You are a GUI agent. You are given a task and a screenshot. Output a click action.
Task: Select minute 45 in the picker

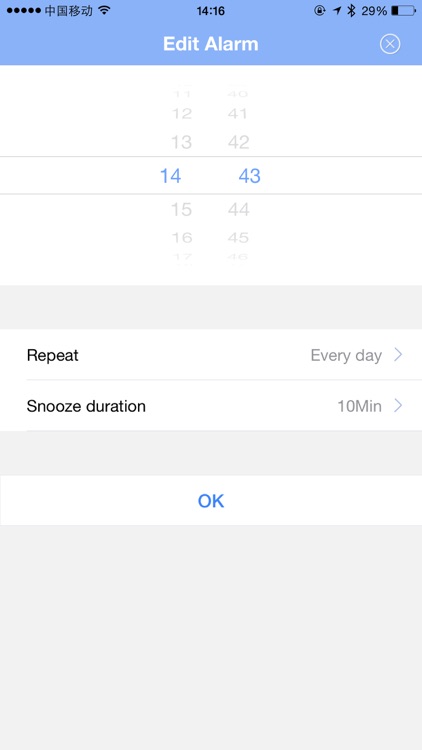point(238,237)
